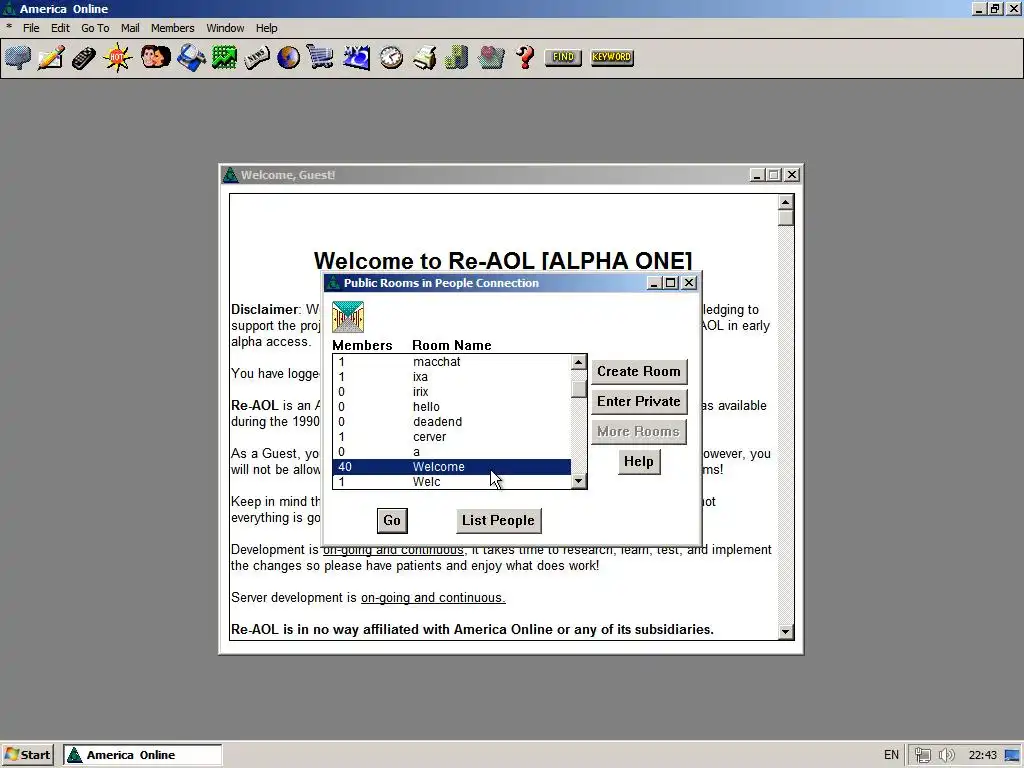Open the Edit menu

(60, 28)
